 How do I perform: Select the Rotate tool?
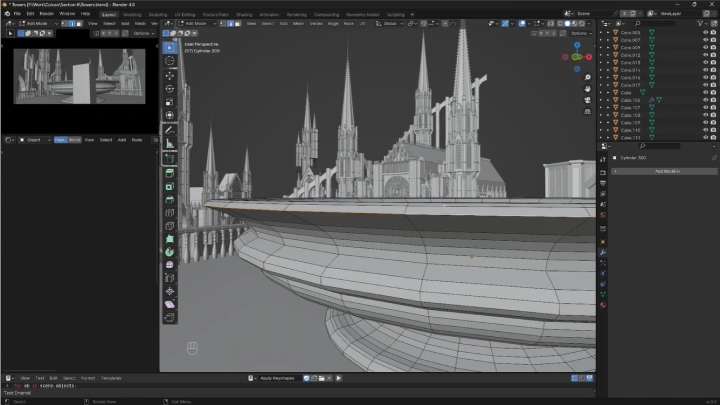(x=169, y=89)
